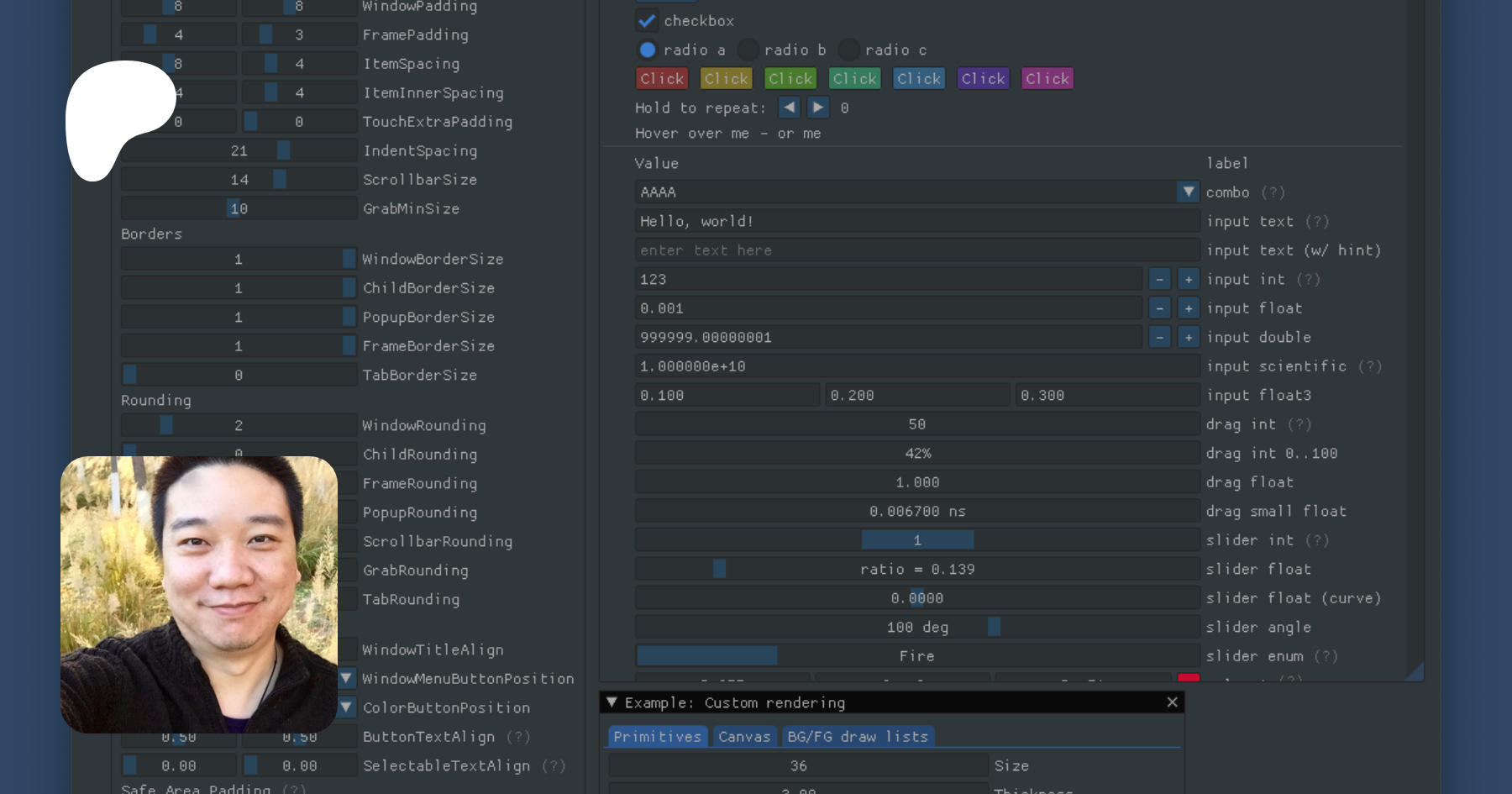Open the AAAA combo dropdown
The image size is (1512, 794).
(1188, 192)
